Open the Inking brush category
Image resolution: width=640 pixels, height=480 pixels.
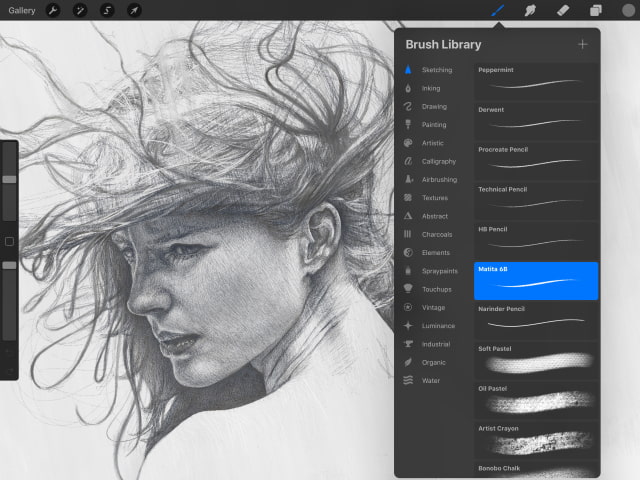tap(430, 88)
